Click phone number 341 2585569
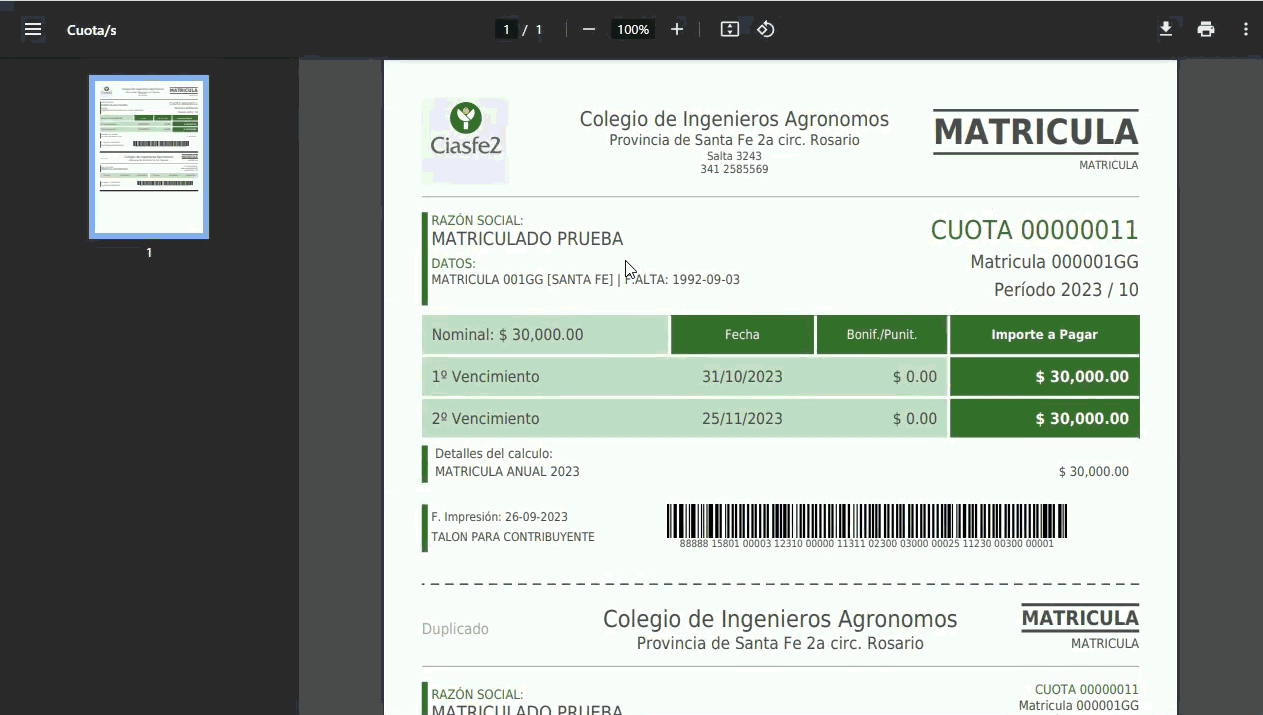Screen dimensions: 1263x715 [x=734, y=170]
